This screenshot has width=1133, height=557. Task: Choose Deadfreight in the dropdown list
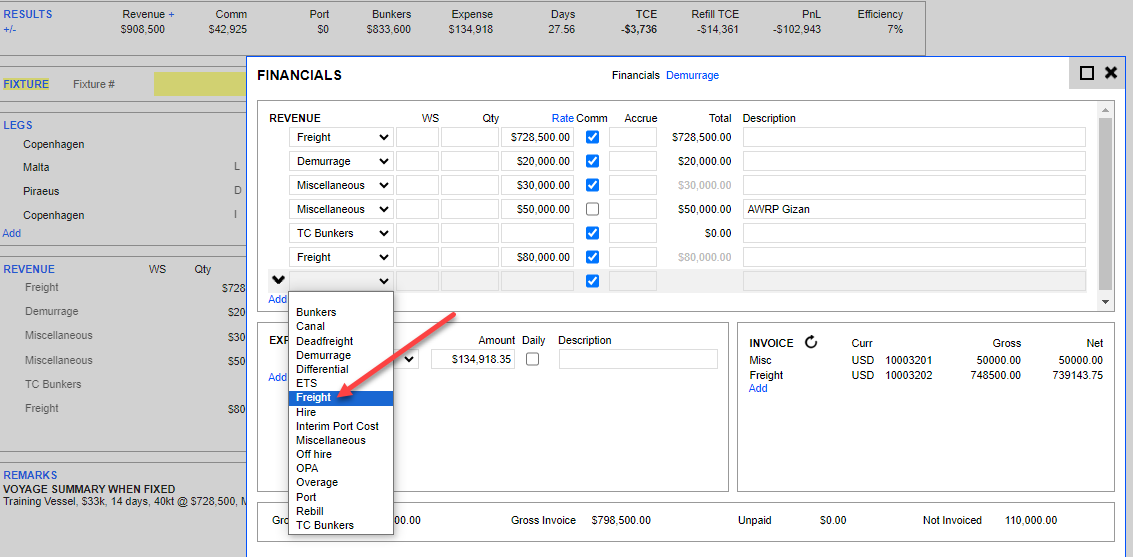[324, 341]
